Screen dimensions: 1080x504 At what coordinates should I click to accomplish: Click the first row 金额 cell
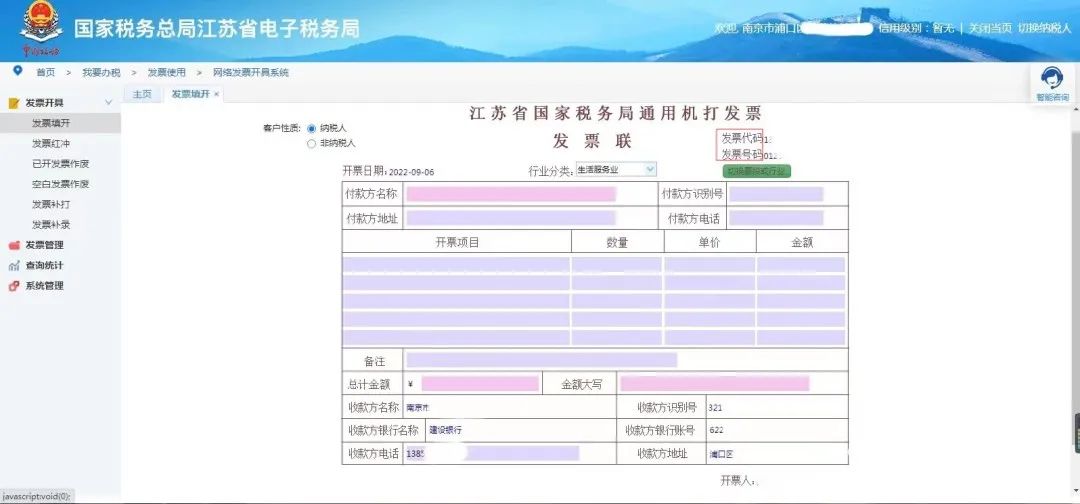801,265
